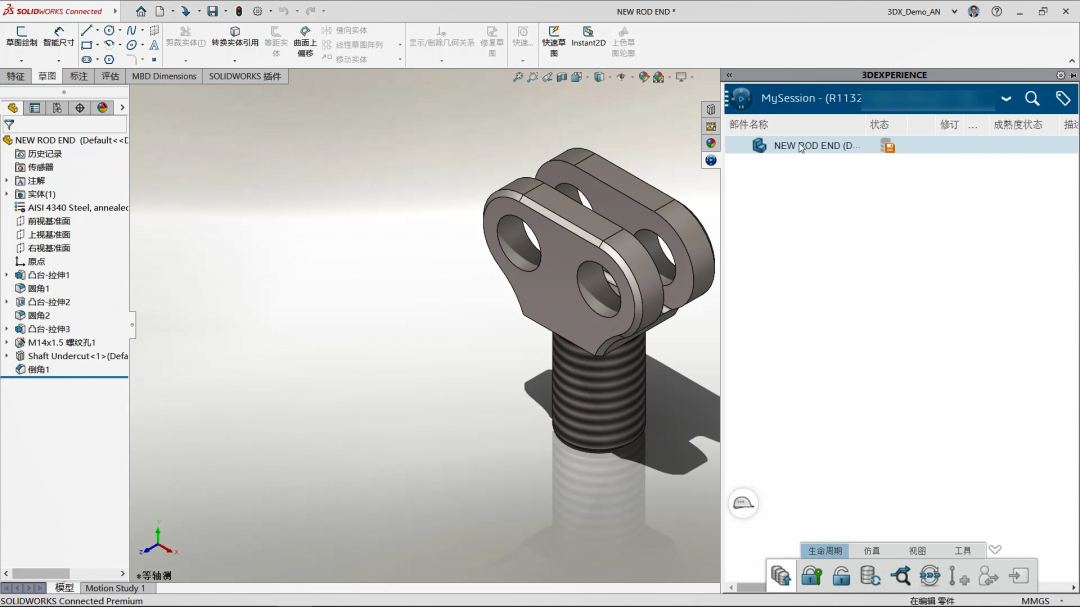Expand 凸台-拉伸3 feature node

(x=7, y=329)
